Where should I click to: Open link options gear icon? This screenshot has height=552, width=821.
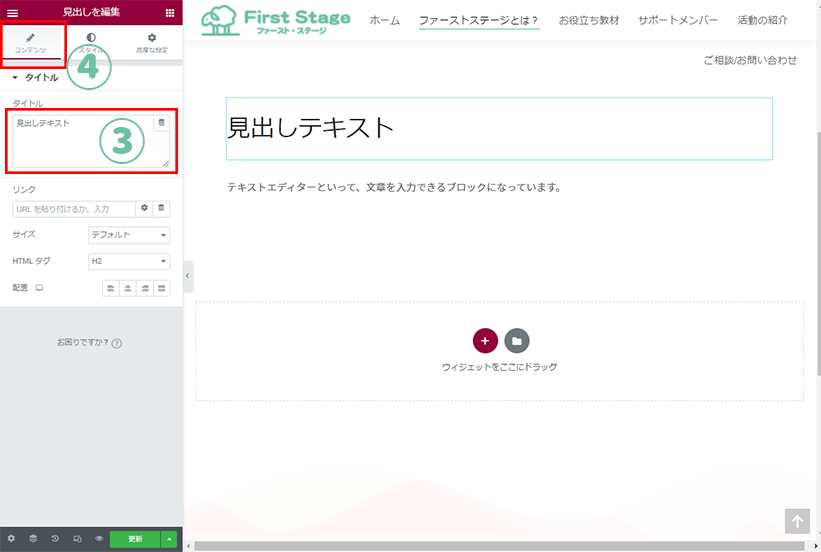point(144,208)
